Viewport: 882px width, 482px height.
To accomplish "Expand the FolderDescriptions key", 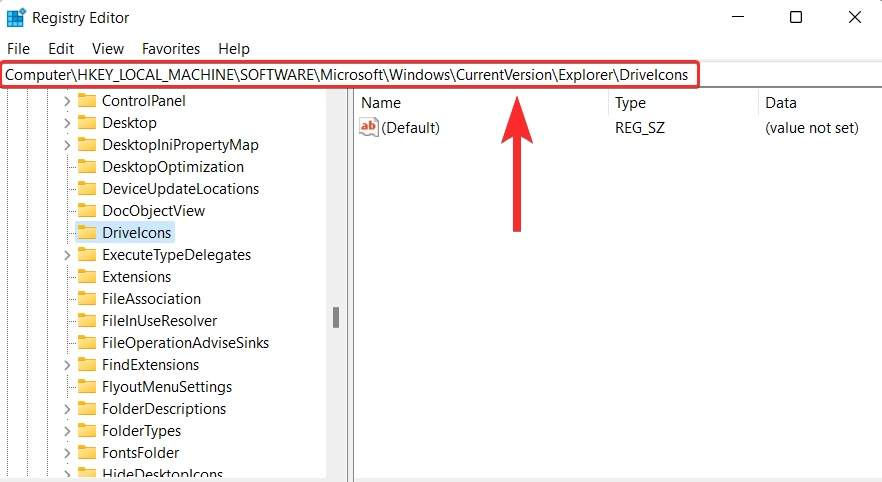I will click(67, 409).
